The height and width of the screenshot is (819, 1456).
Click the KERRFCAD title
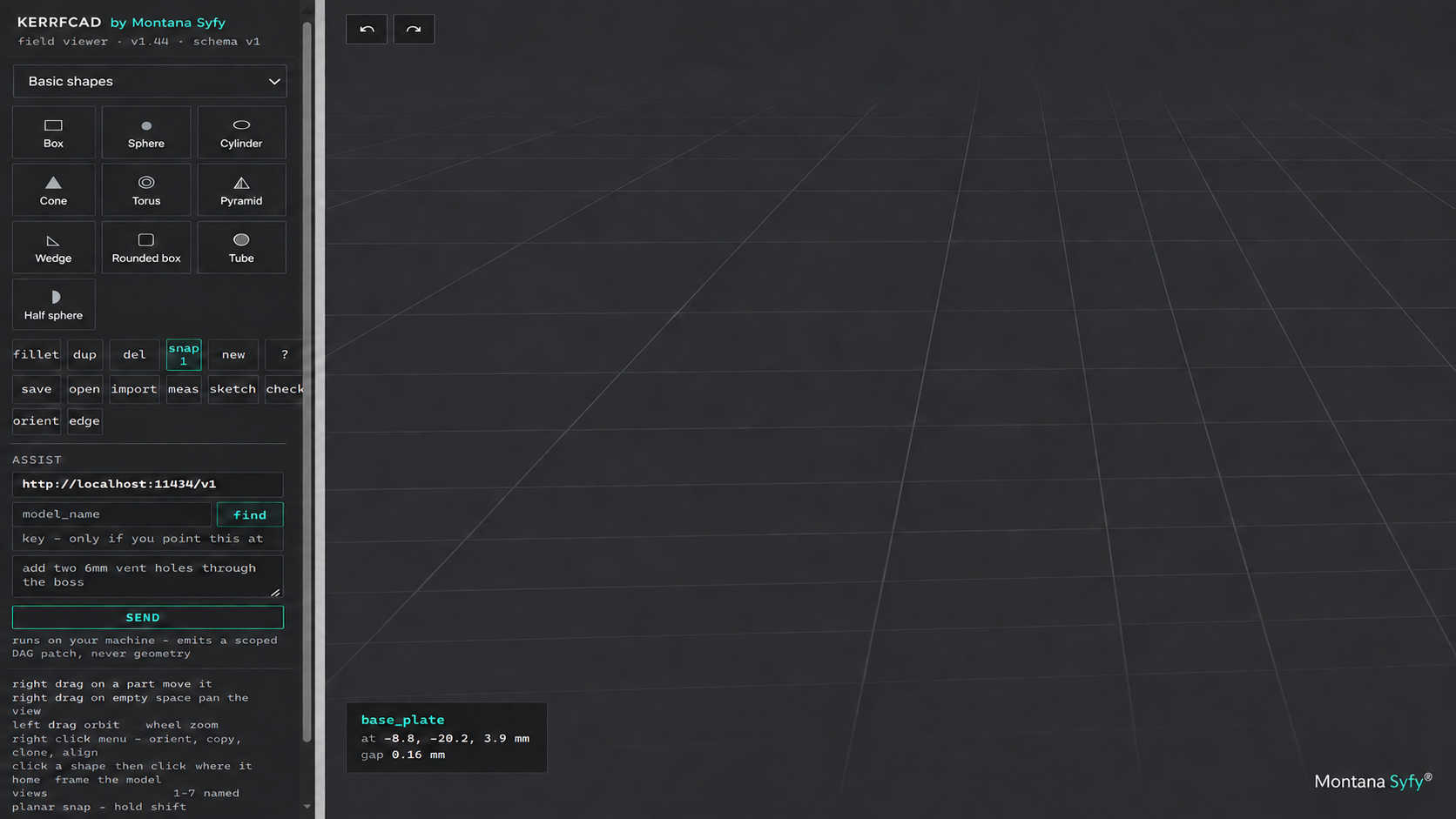pos(59,22)
